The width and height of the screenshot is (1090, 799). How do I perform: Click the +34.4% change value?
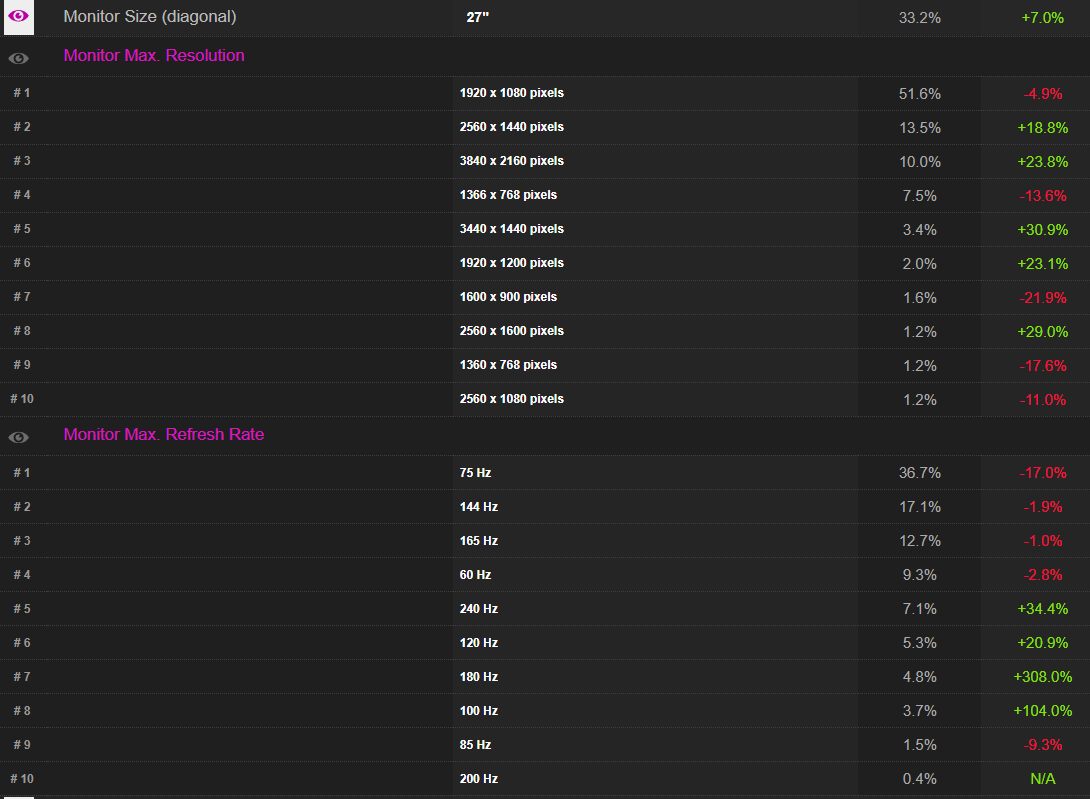(1042, 610)
